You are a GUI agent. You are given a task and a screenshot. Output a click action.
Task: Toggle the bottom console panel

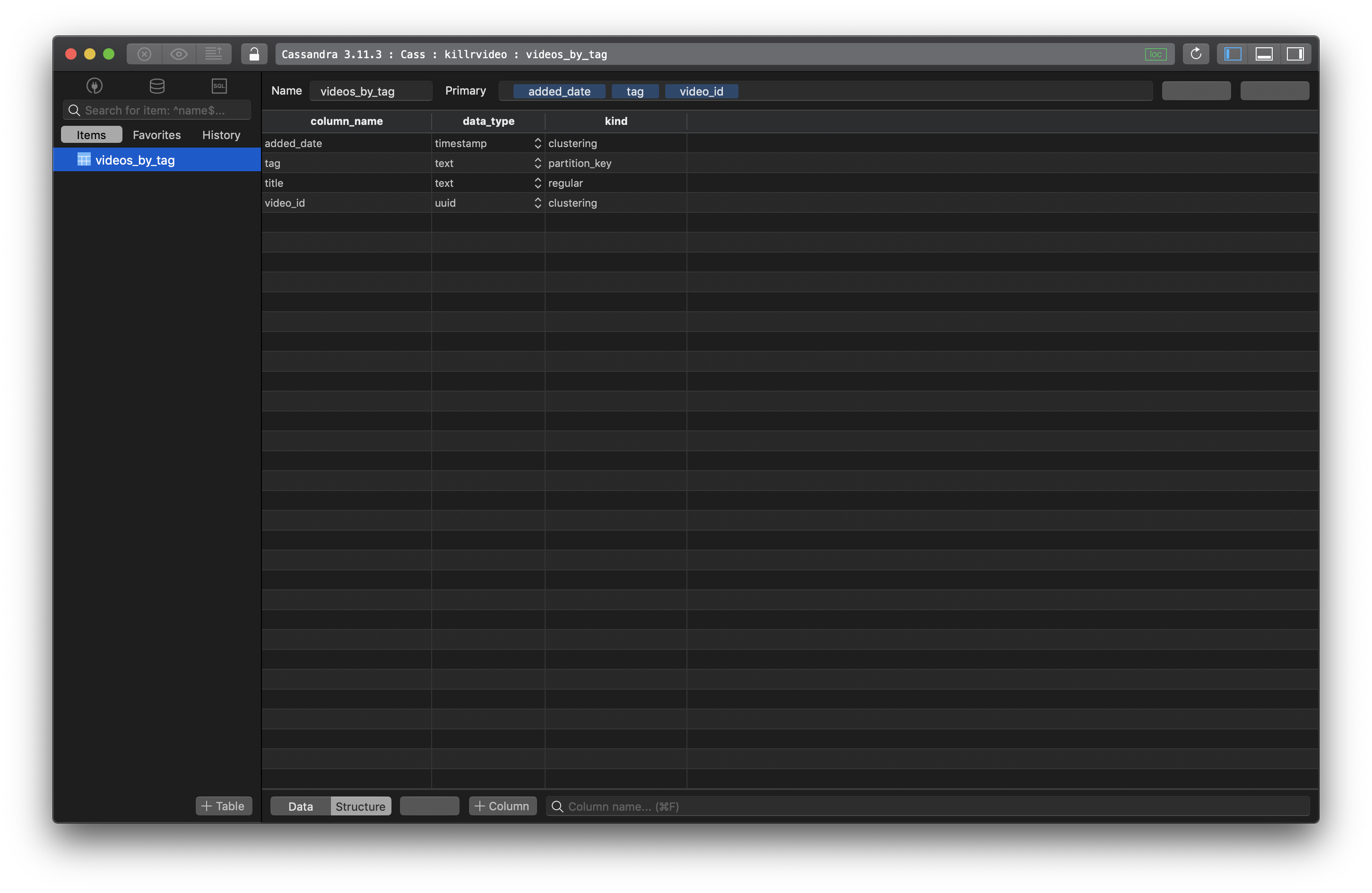(1264, 54)
